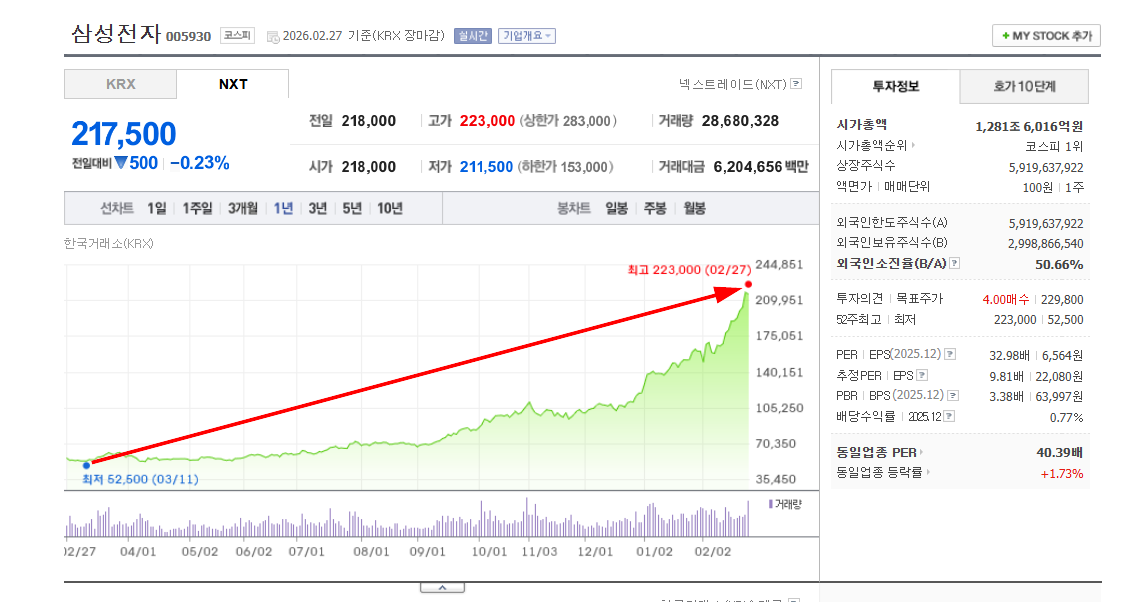
Task: Click the MY STOCK 추가 button
Action: (1046, 36)
